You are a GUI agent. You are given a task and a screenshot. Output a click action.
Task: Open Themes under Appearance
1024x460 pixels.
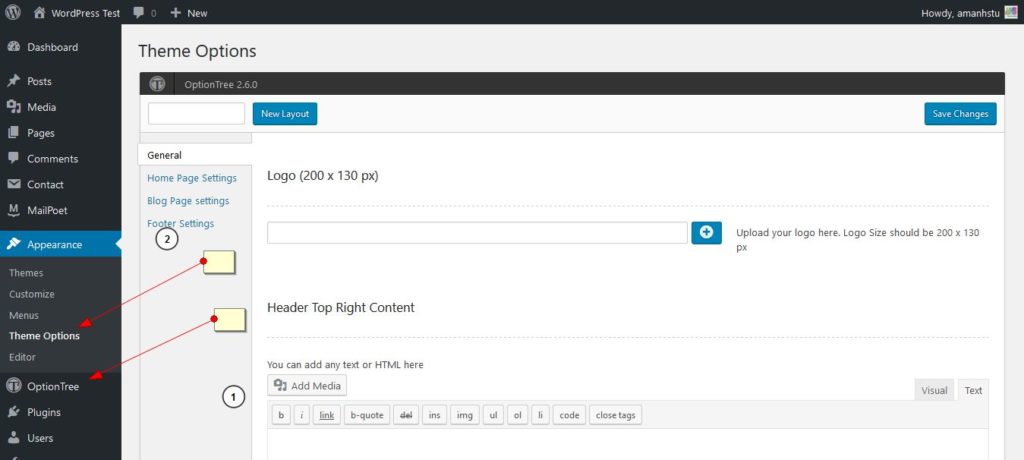26,273
